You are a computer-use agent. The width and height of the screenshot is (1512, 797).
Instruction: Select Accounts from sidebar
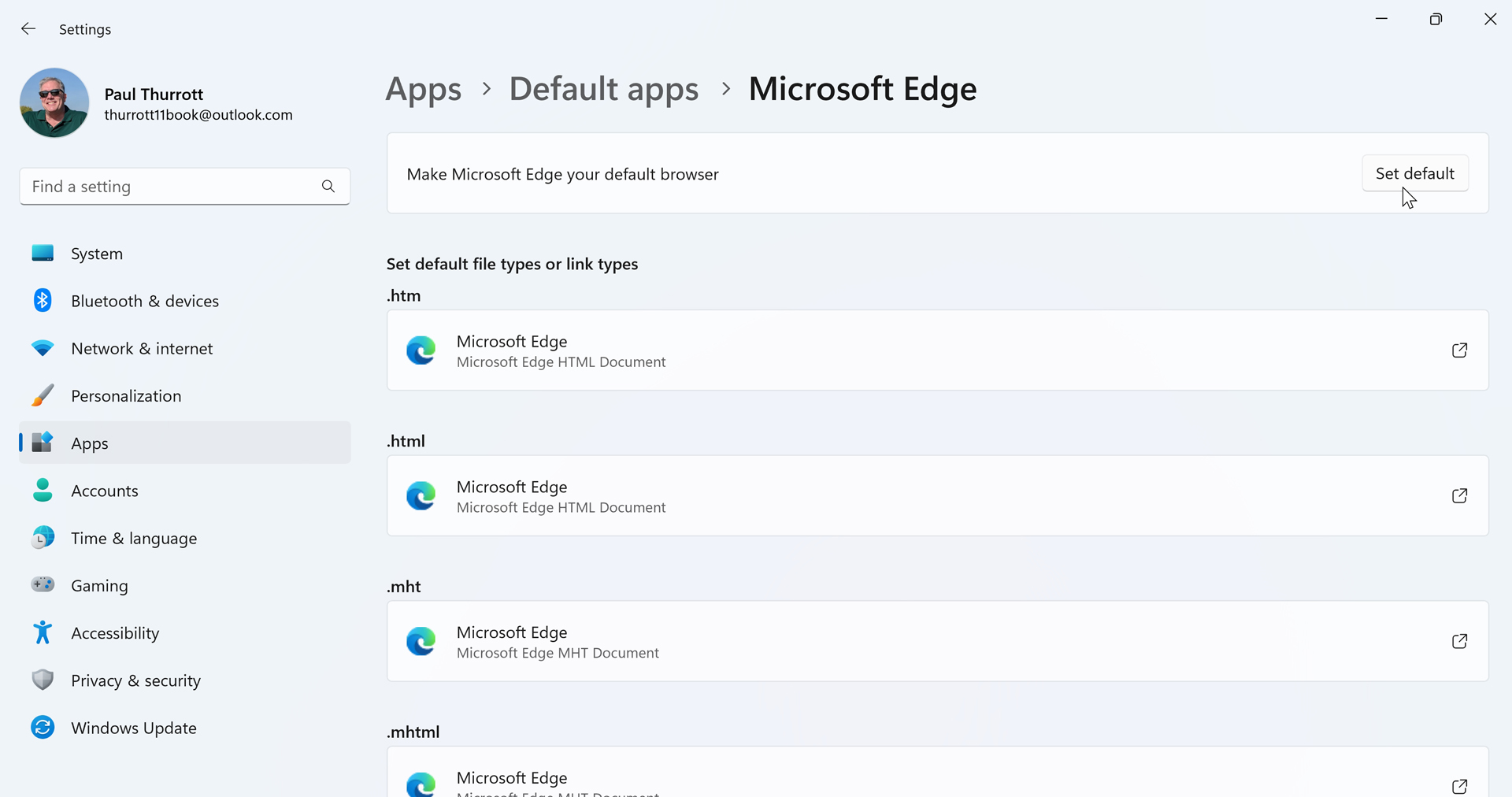click(x=105, y=491)
